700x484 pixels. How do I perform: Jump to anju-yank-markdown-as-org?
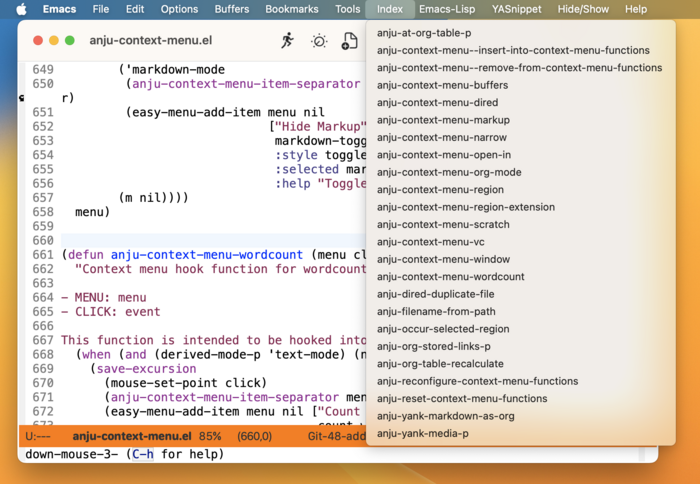pyautogui.click(x=521, y=416)
